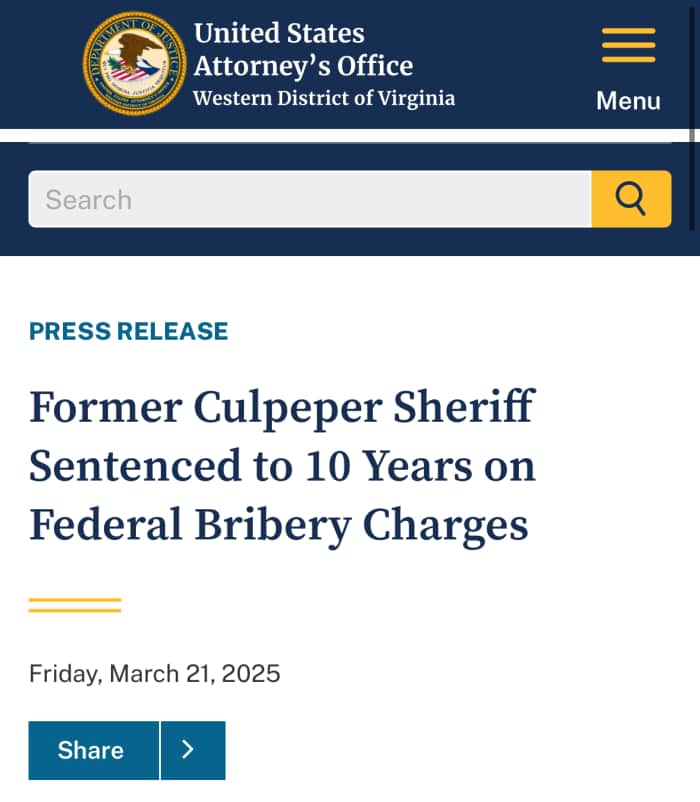Screen dimensions: 700x802
Task: Click the Share button
Action: tap(93, 750)
